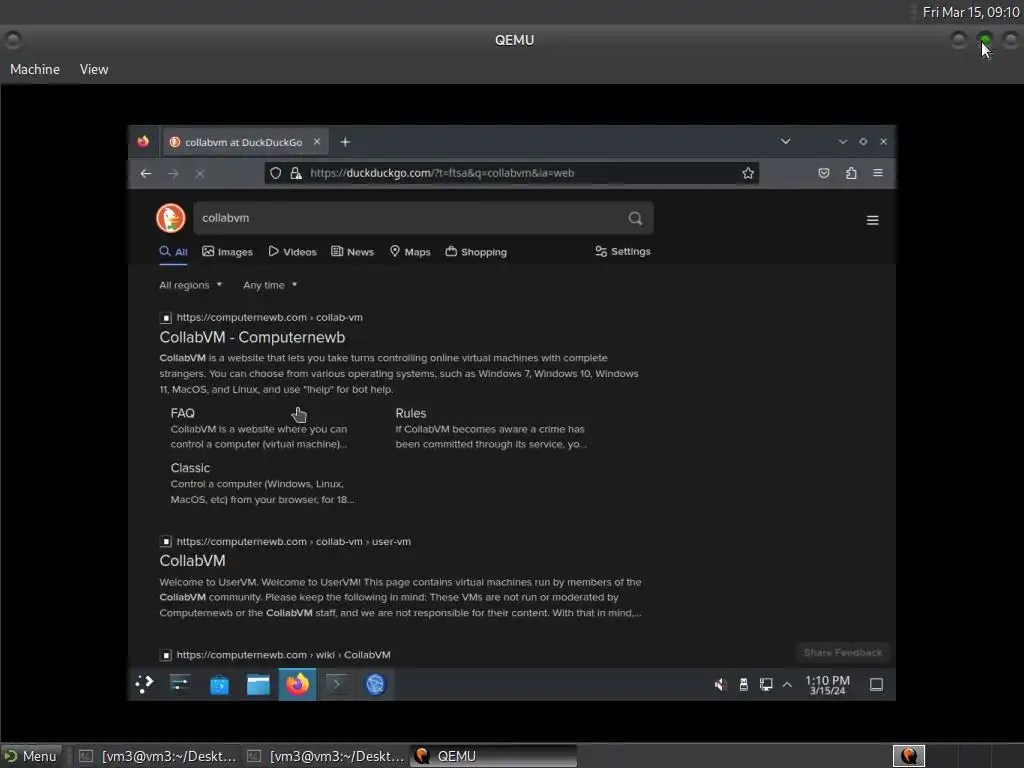This screenshot has width=1024, height=768.
Task: Click the magnifier search button in search box
Action: (x=635, y=218)
